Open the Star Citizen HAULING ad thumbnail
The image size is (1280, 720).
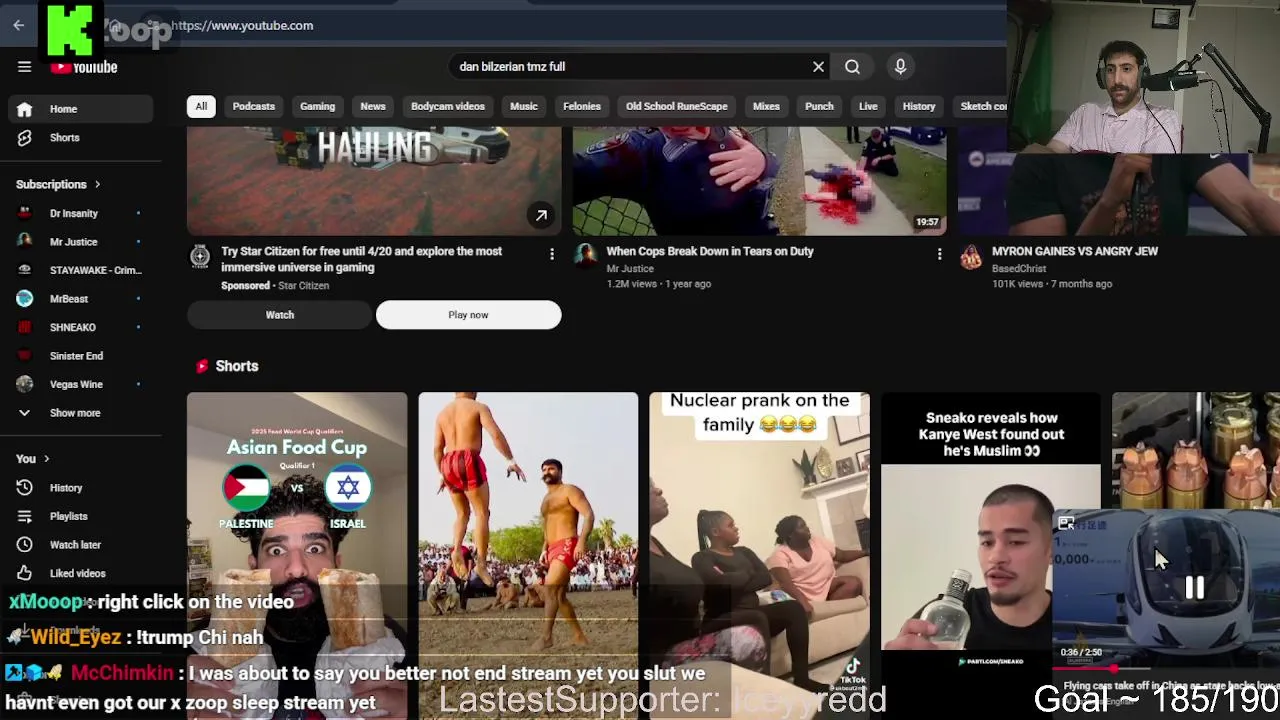(374, 180)
